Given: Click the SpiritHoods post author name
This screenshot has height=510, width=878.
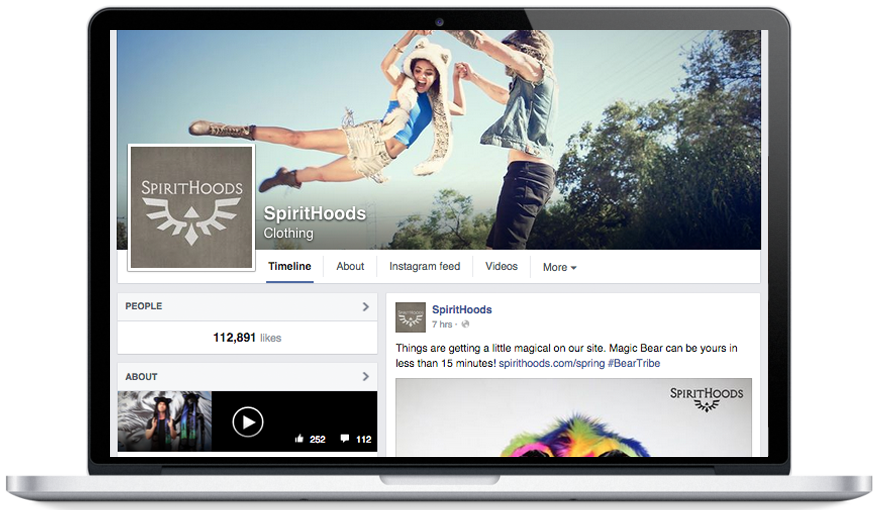Looking at the screenshot, I should [x=461, y=310].
